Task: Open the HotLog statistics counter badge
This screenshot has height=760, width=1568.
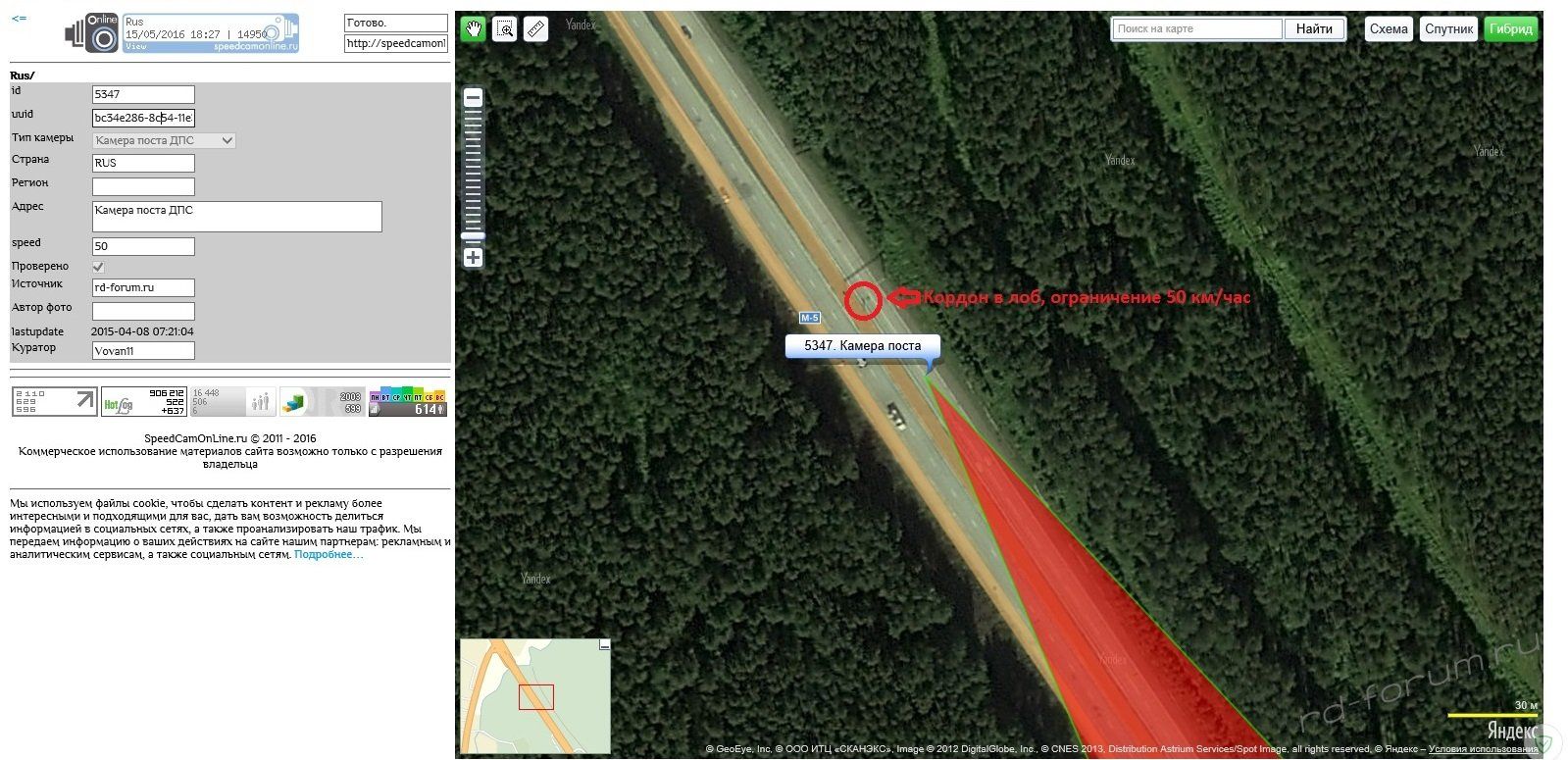Action: point(144,402)
